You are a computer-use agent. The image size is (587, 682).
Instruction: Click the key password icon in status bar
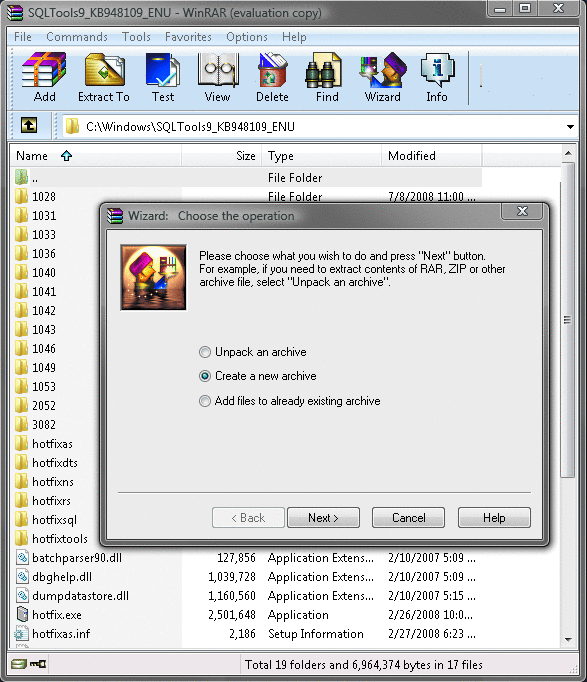click(38, 664)
